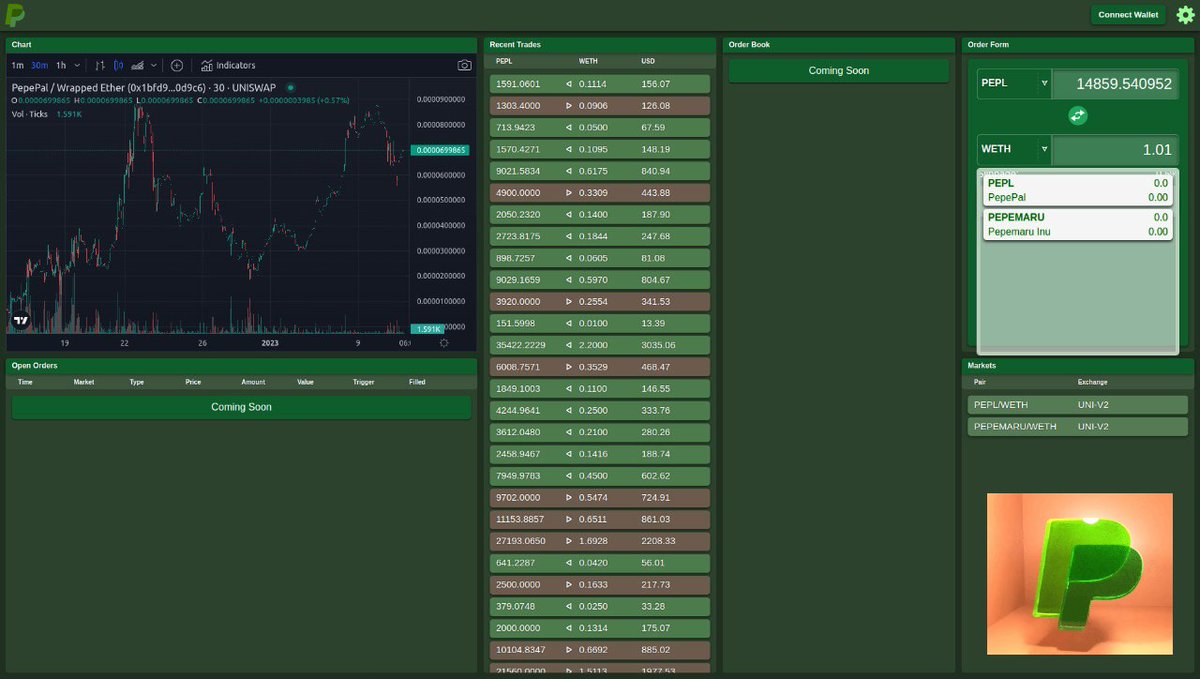
Task: Click Coming Soon in the Order Book panel
Action: pos(839,71)
